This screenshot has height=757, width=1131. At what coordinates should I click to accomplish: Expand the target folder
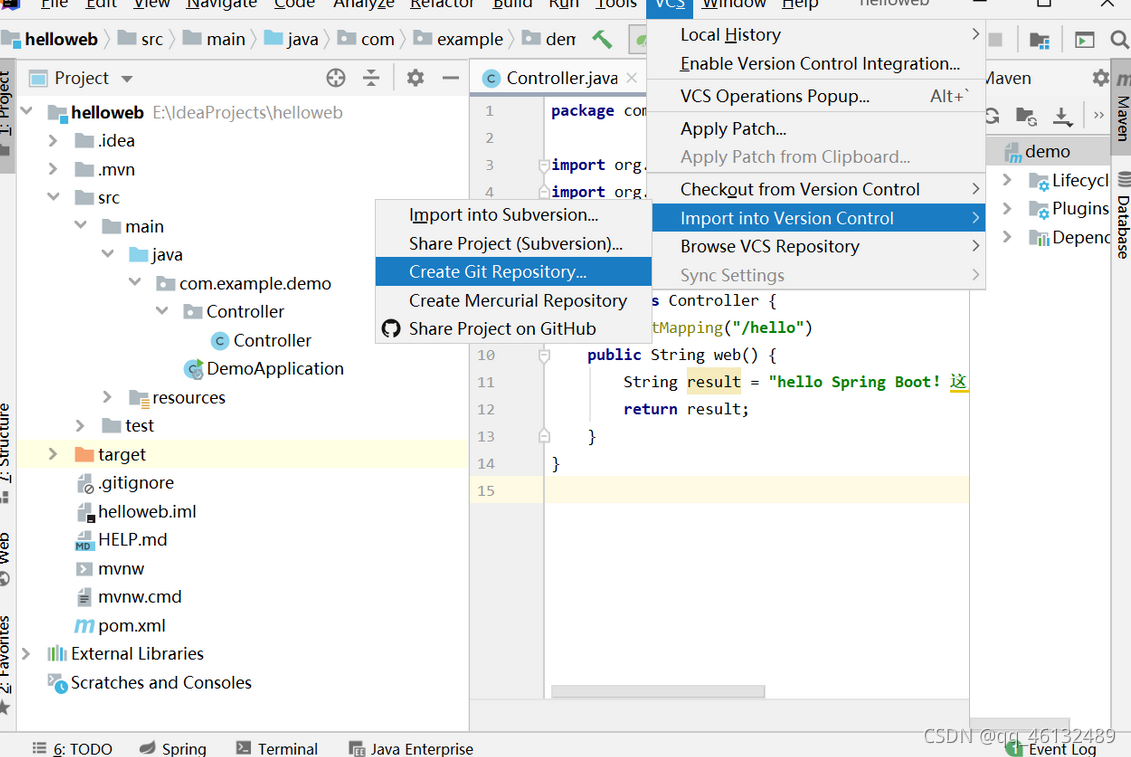pos(53,454)
